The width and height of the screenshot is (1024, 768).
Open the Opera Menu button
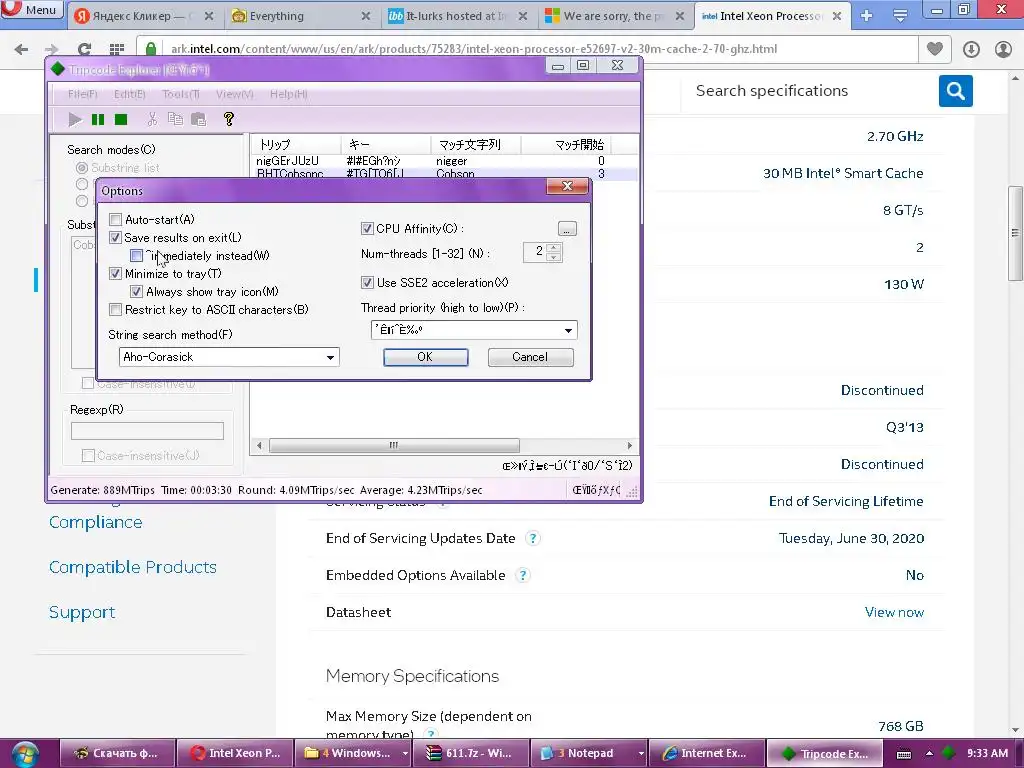tap(31, 9)
